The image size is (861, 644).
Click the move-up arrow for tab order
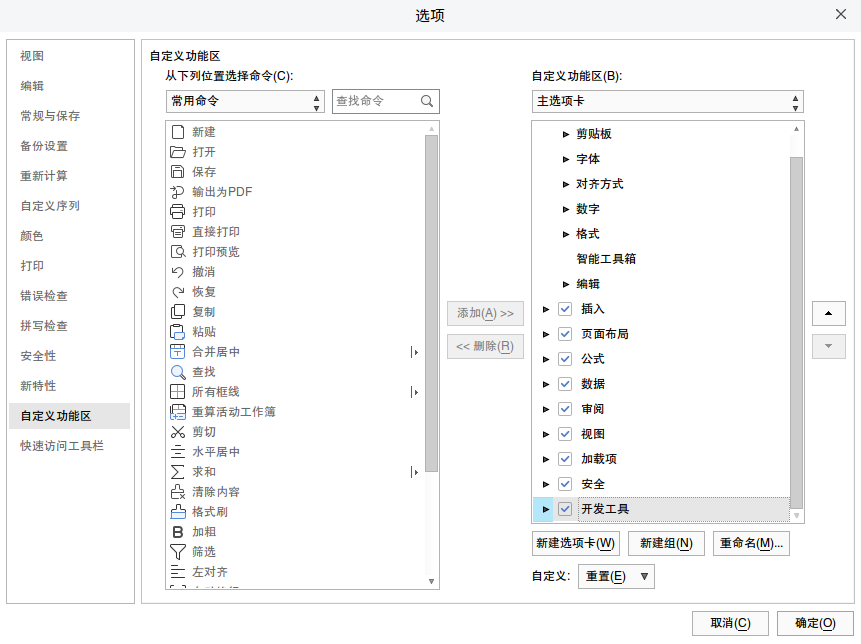[x=828, y=313]
